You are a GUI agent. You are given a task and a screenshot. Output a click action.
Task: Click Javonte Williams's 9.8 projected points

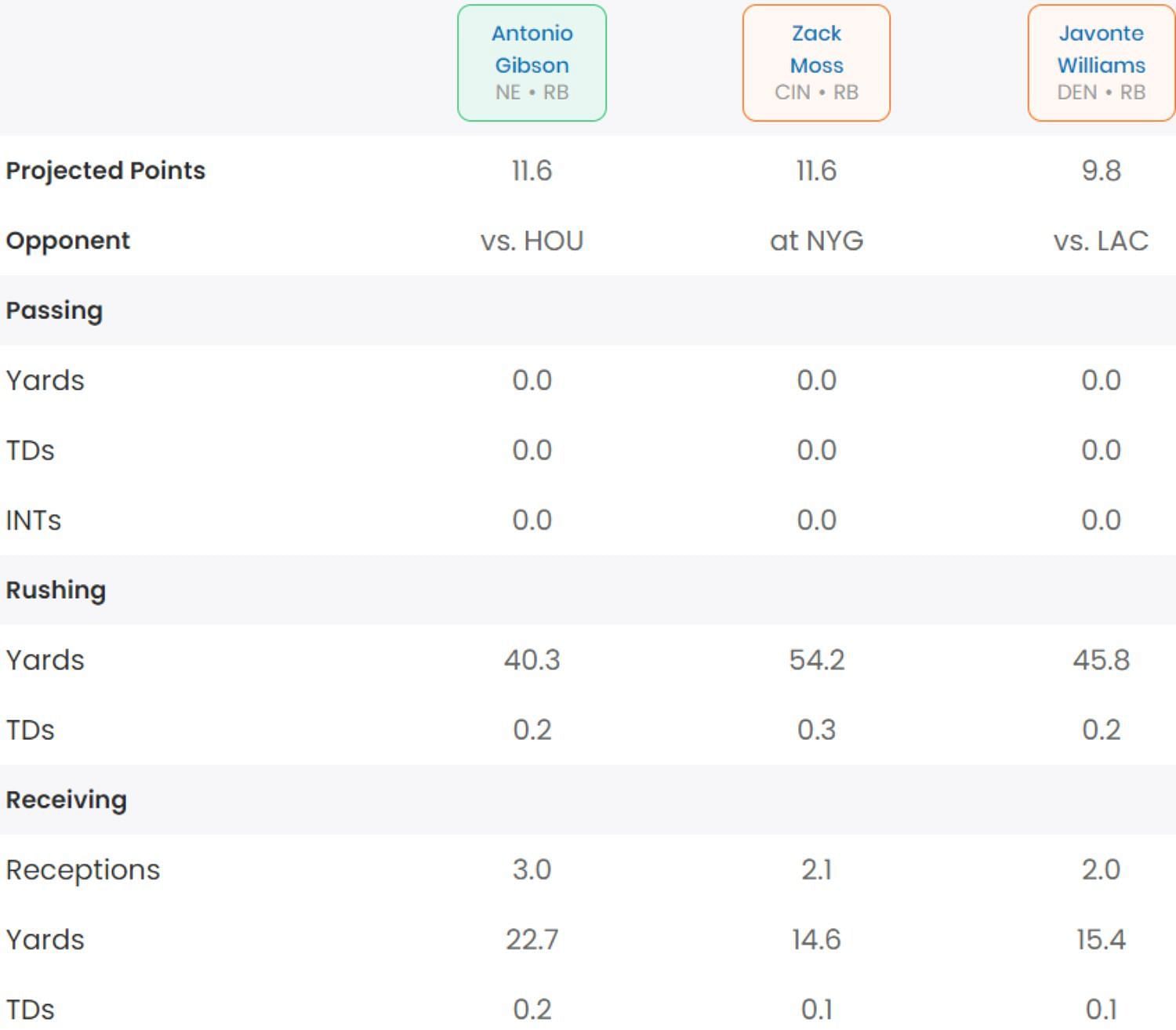pyautogui.click(x=1101, y=171)
